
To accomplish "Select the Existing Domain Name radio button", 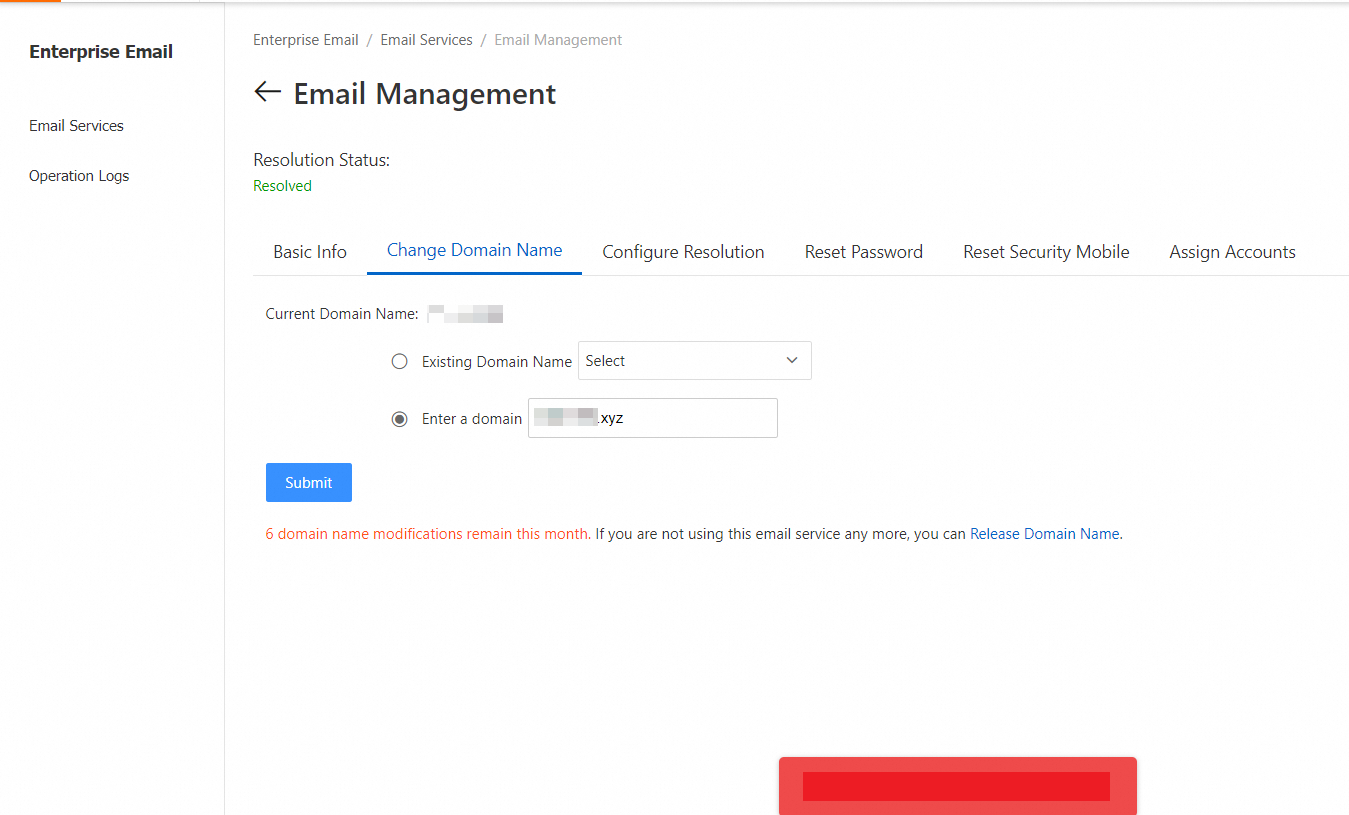I will 400,362.
